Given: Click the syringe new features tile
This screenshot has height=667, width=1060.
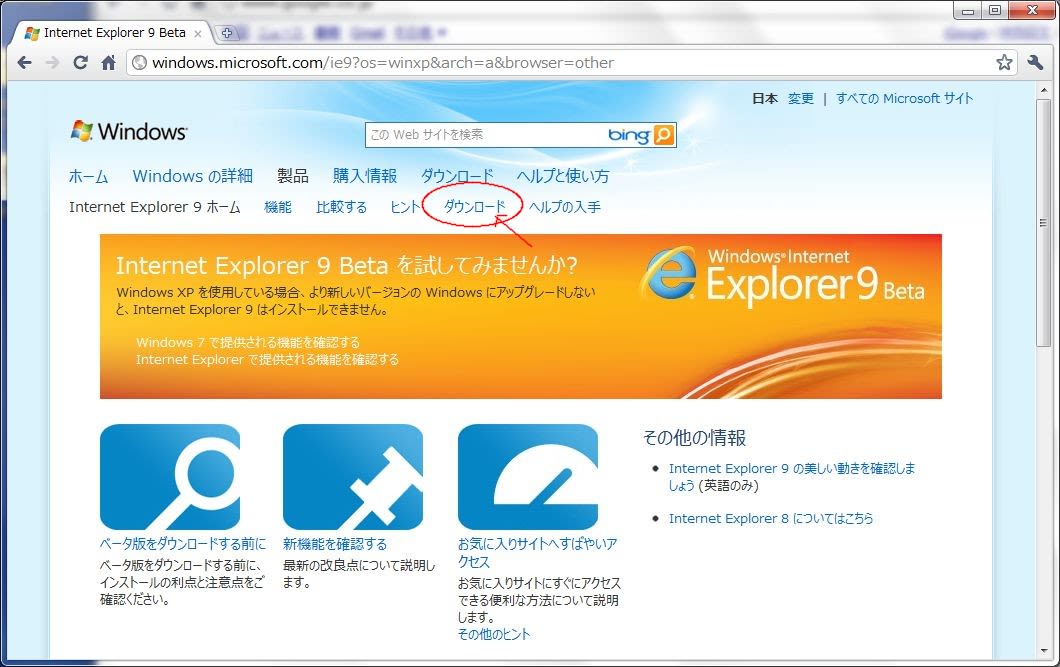Looking at the screenshot, I should pyautogui.click(x=353, y=477).
